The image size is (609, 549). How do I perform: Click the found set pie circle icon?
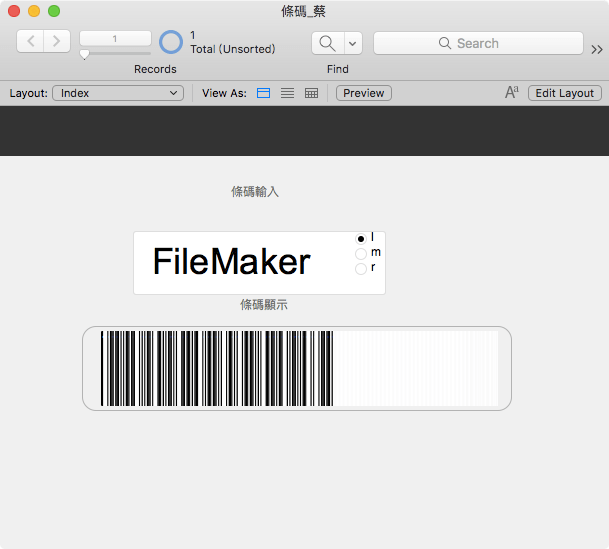[171, 42]
